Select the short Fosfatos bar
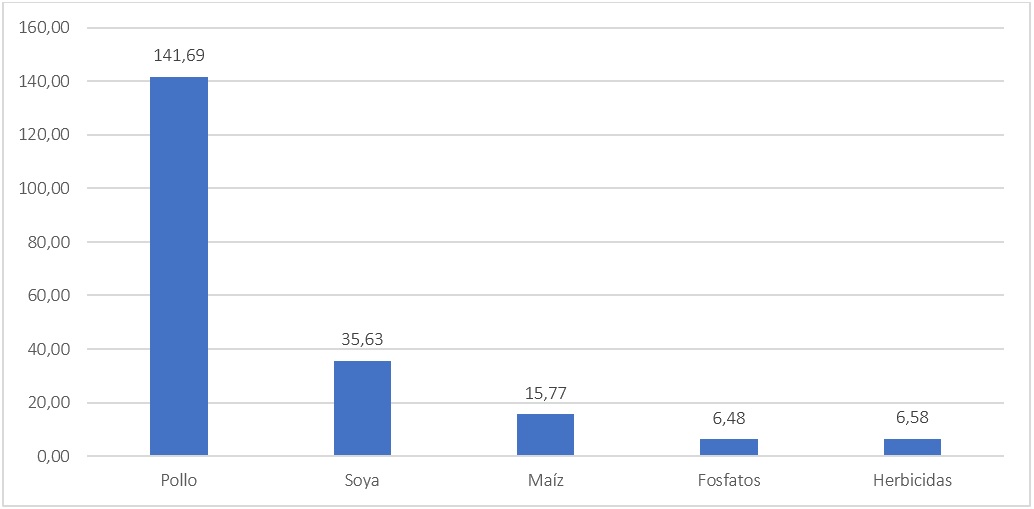 point(728,447)
